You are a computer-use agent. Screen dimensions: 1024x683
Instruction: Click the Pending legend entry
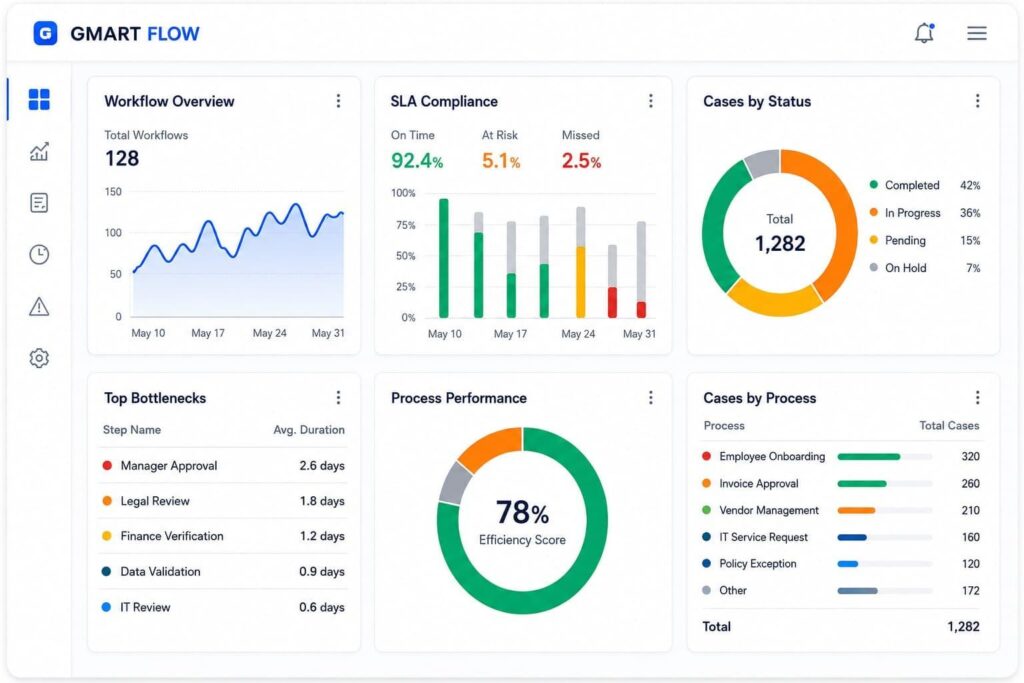click(x=925, y=240)
